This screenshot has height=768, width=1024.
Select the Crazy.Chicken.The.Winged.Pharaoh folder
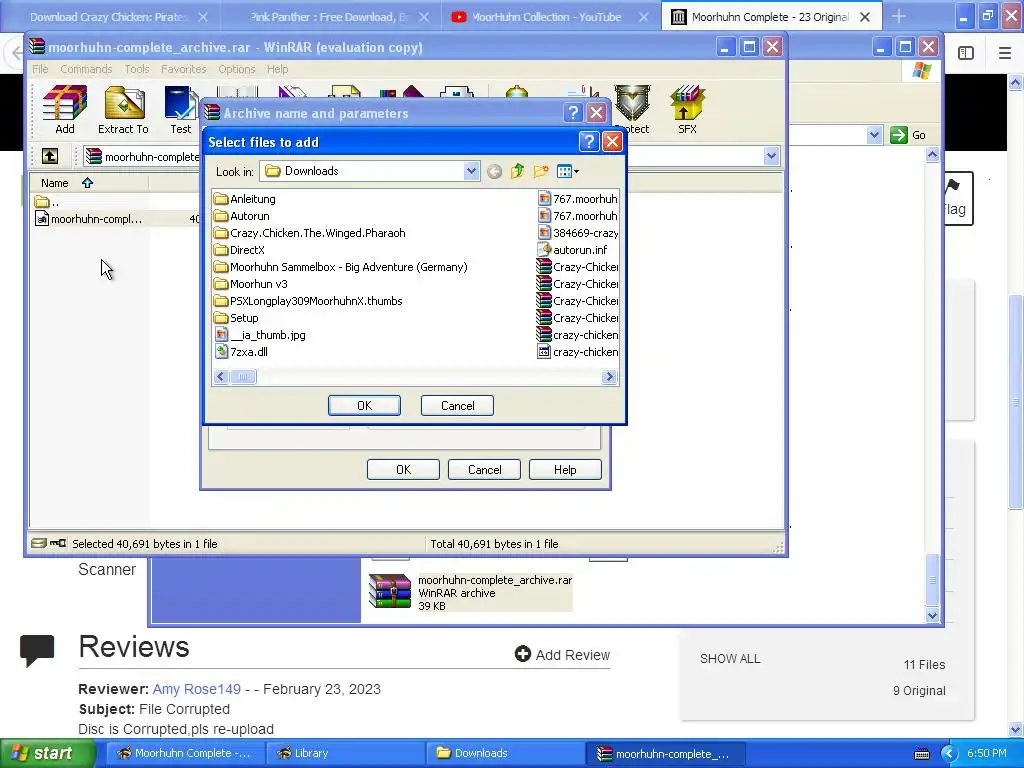[x=310, y=233]
